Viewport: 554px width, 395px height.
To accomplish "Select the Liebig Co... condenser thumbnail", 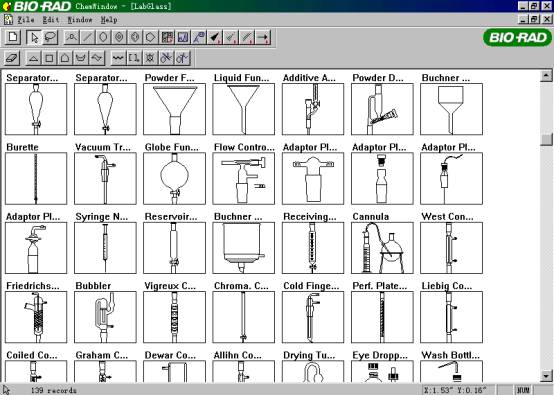I will click(451, 317).
